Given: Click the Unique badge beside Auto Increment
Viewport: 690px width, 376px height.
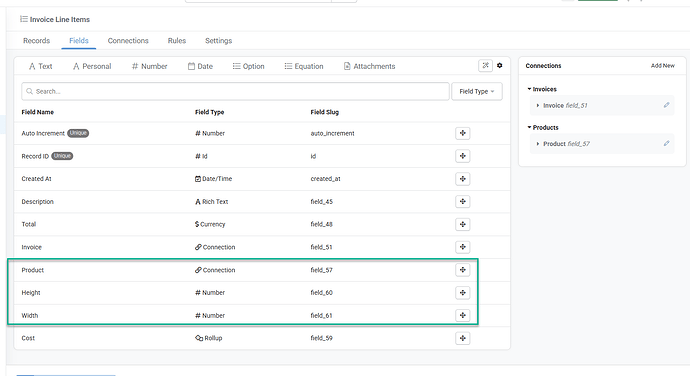Looking at the screenshot, I should point(78,133).
